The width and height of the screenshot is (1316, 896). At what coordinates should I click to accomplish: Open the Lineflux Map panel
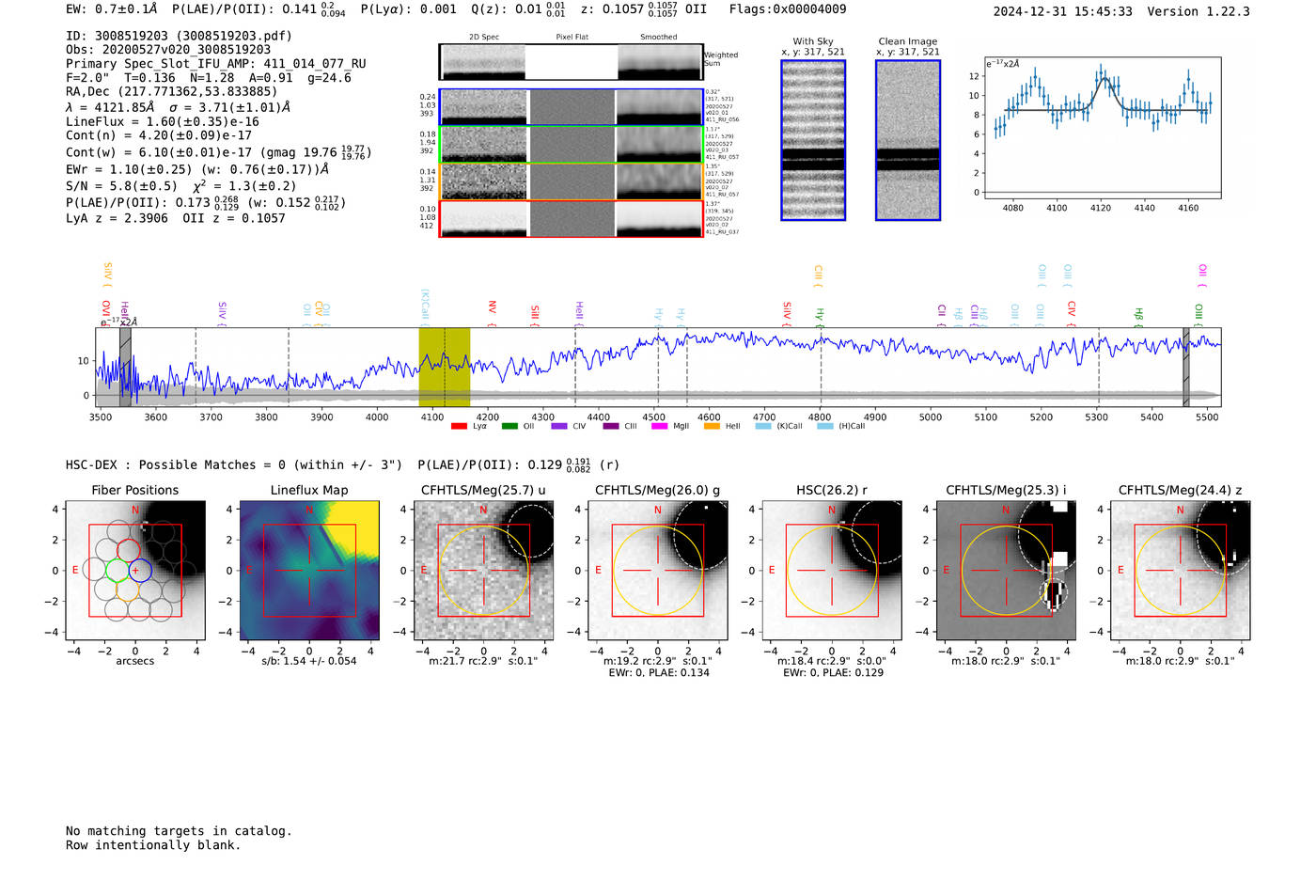coord(309,571)
